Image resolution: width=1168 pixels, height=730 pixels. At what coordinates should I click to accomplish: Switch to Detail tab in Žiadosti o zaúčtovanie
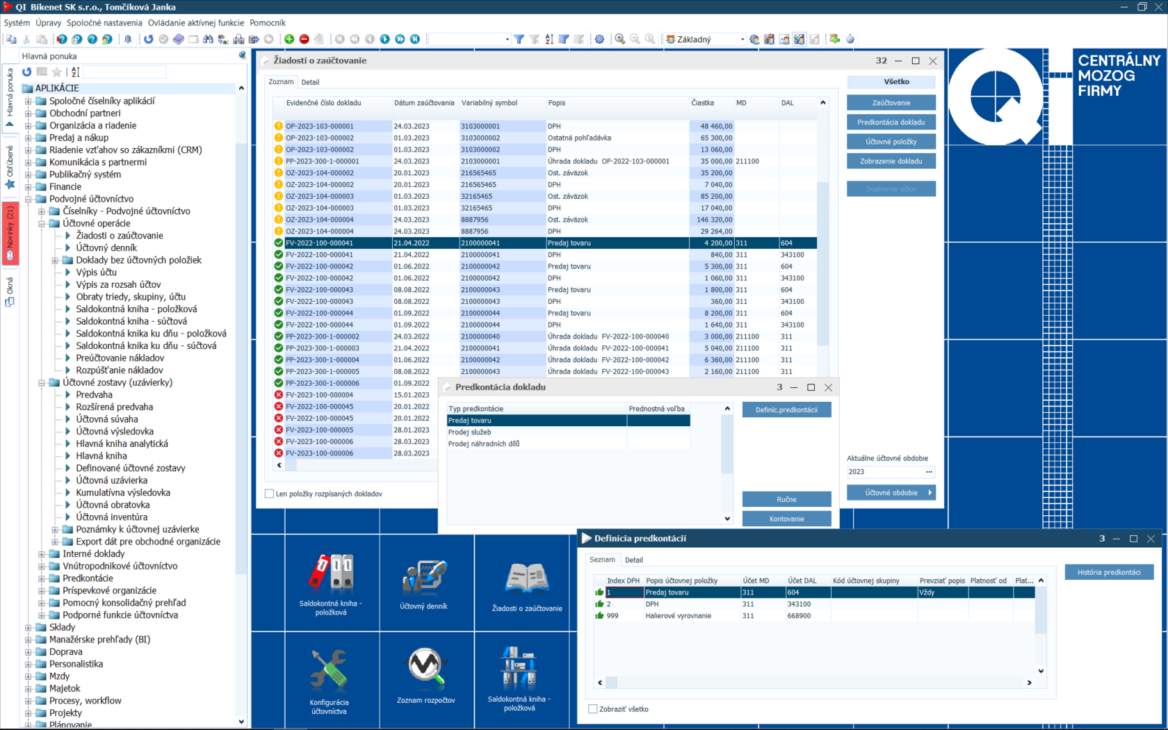pyautogui.click(x=310, y=82)
